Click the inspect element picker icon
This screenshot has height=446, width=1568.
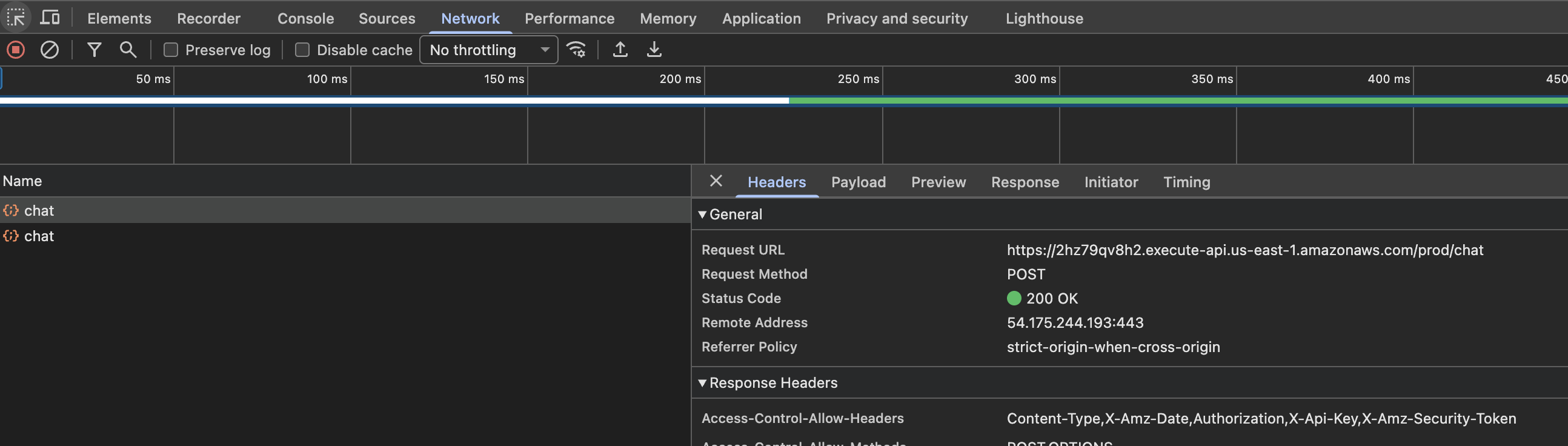(x=16, y=18)
